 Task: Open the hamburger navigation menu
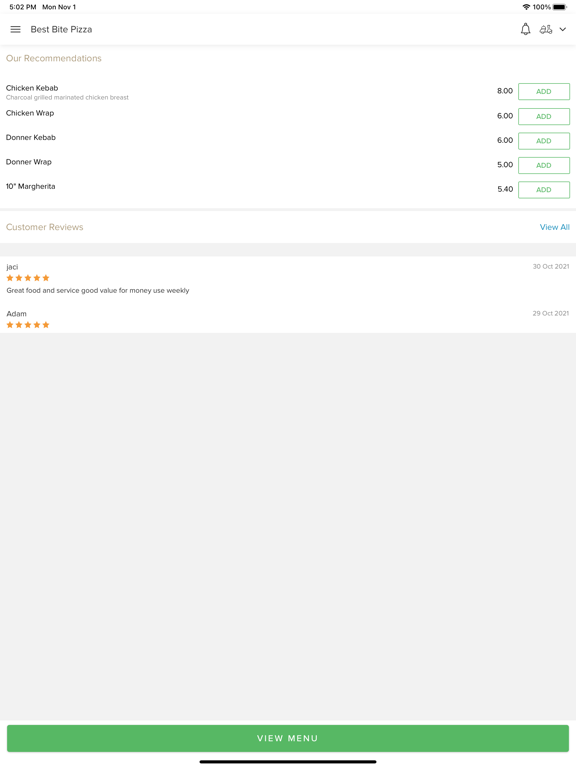[x=16, y=29]
